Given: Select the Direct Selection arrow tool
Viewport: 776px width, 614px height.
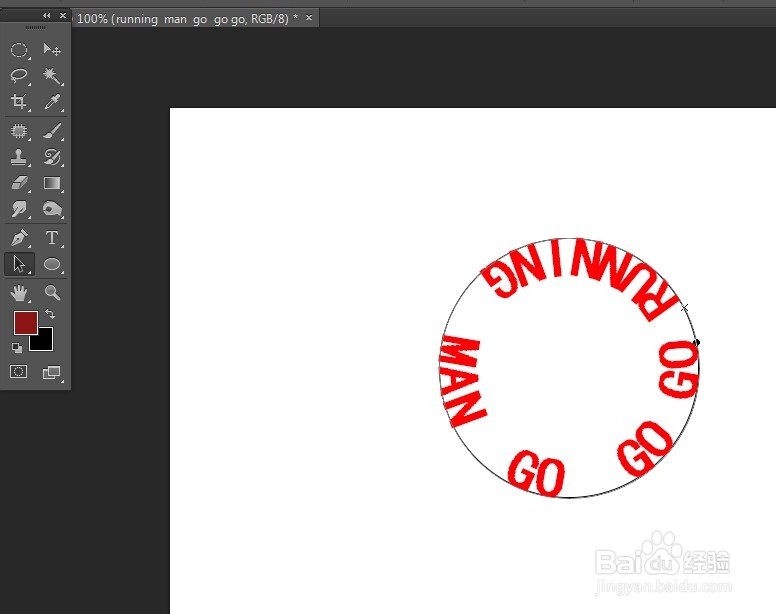Looking at the screenshot, I should (x=19, y=264).
